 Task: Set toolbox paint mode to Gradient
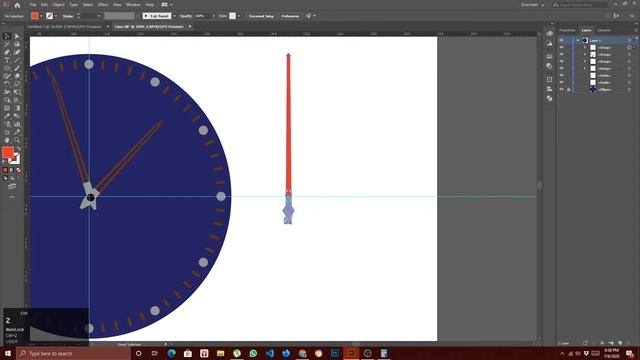tap(11, 170)
